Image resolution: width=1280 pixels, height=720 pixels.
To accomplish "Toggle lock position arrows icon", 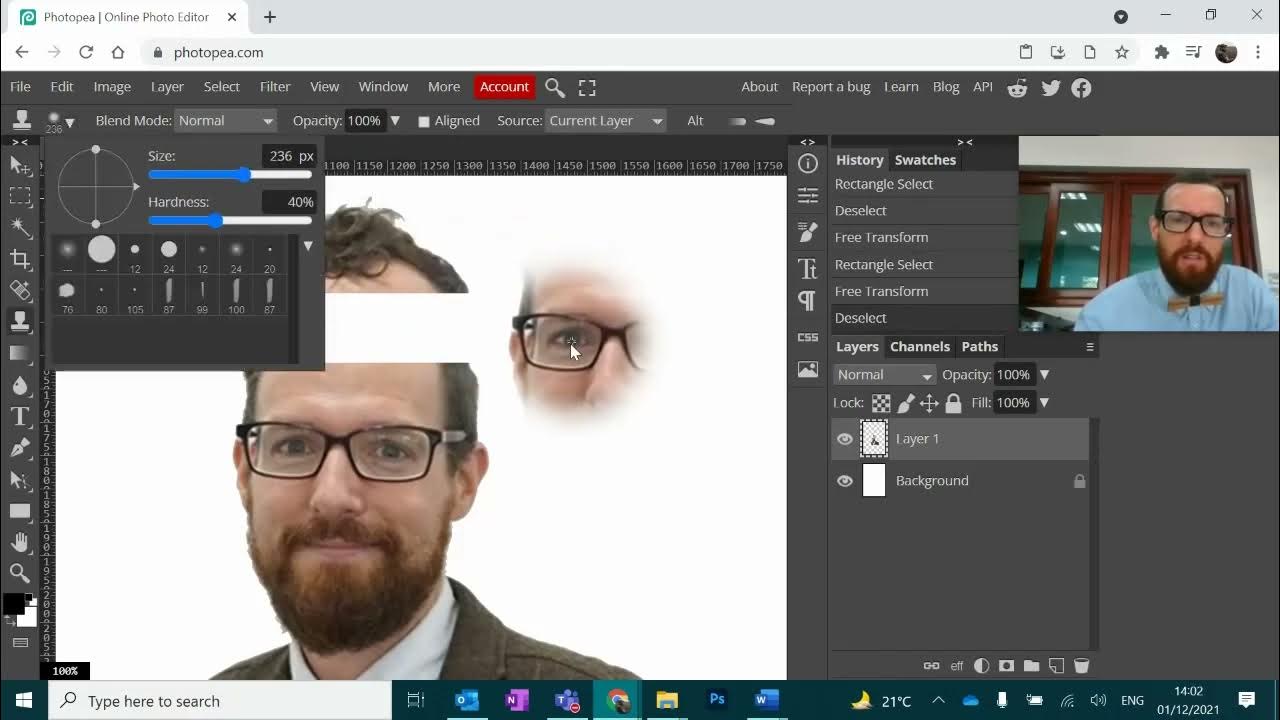I will point(929,403).
